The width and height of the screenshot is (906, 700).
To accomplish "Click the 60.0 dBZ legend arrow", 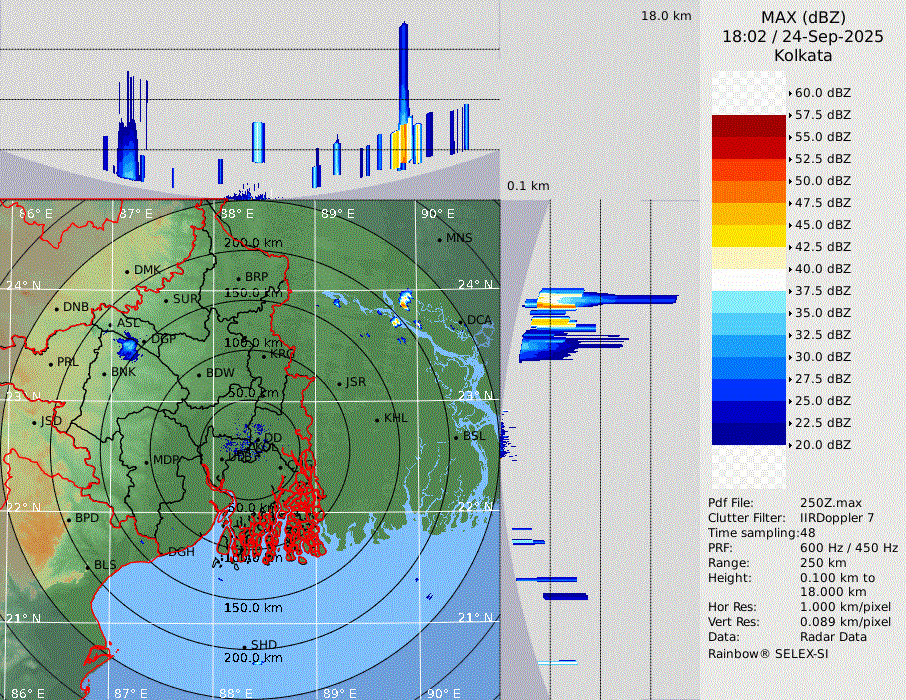I will point(791,93).
